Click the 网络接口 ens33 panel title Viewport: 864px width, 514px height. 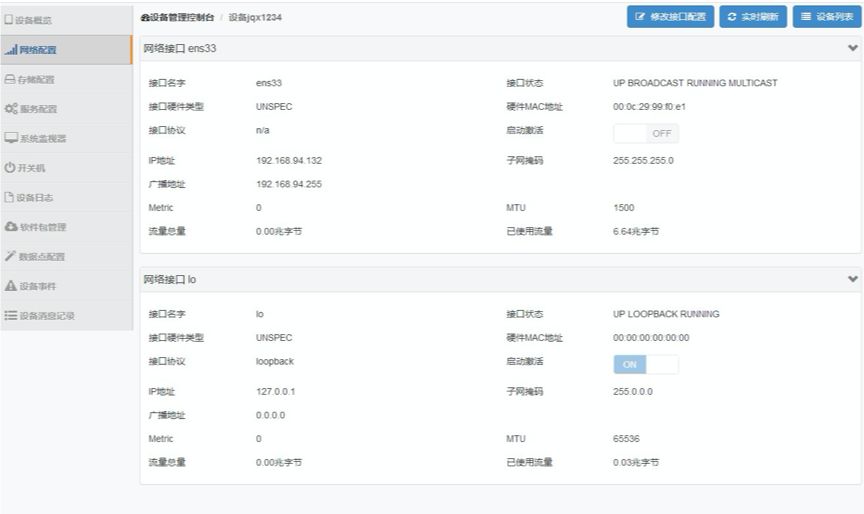point(180,48)
